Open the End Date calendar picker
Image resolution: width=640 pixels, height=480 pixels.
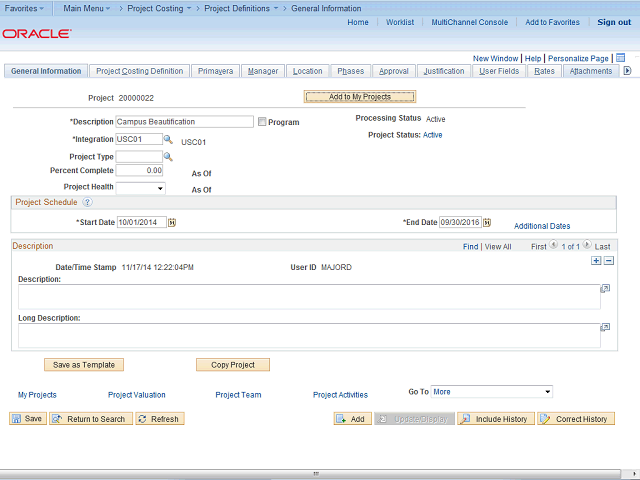487,223
